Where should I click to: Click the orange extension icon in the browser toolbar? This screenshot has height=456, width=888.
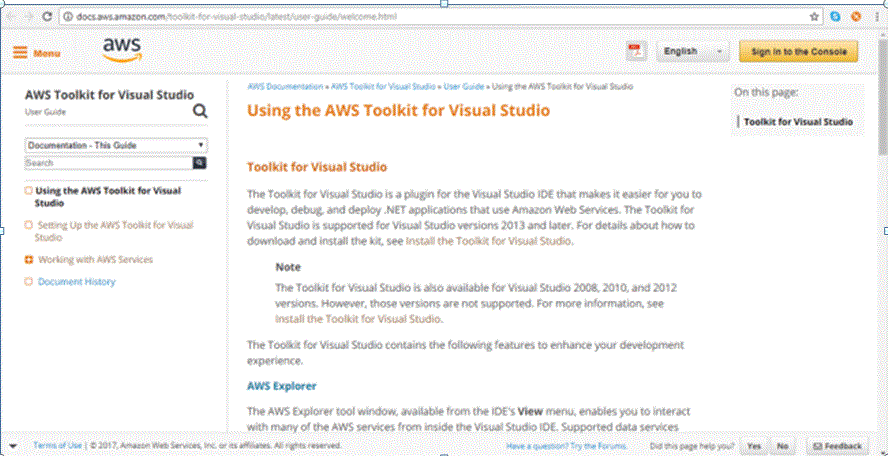[x=856, y=16]
